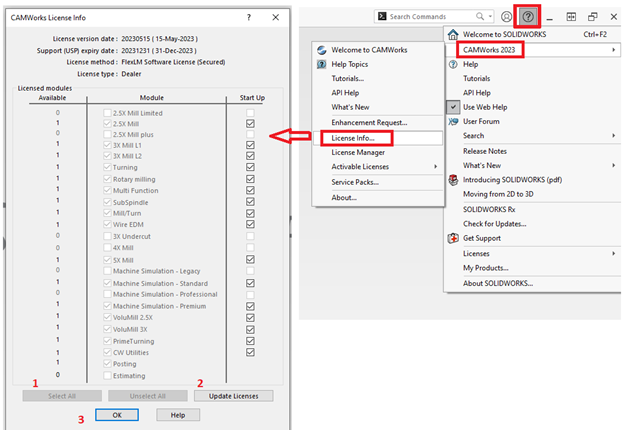Click the Help Topics book icon
The image size is (627, 430).
point(321,64)
